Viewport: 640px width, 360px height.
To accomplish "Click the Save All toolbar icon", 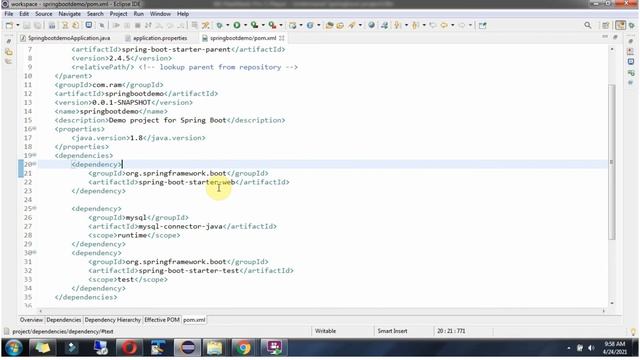I will pos(37,25).
